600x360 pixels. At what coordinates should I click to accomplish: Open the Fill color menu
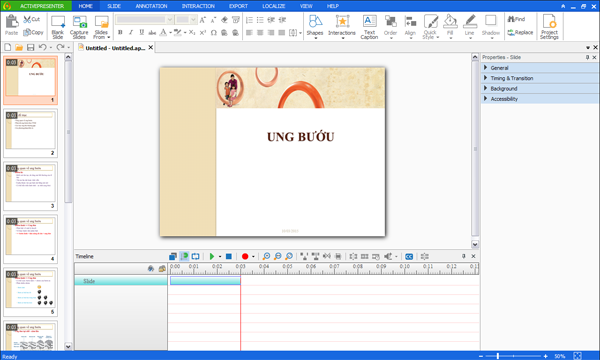pos(450,27)
